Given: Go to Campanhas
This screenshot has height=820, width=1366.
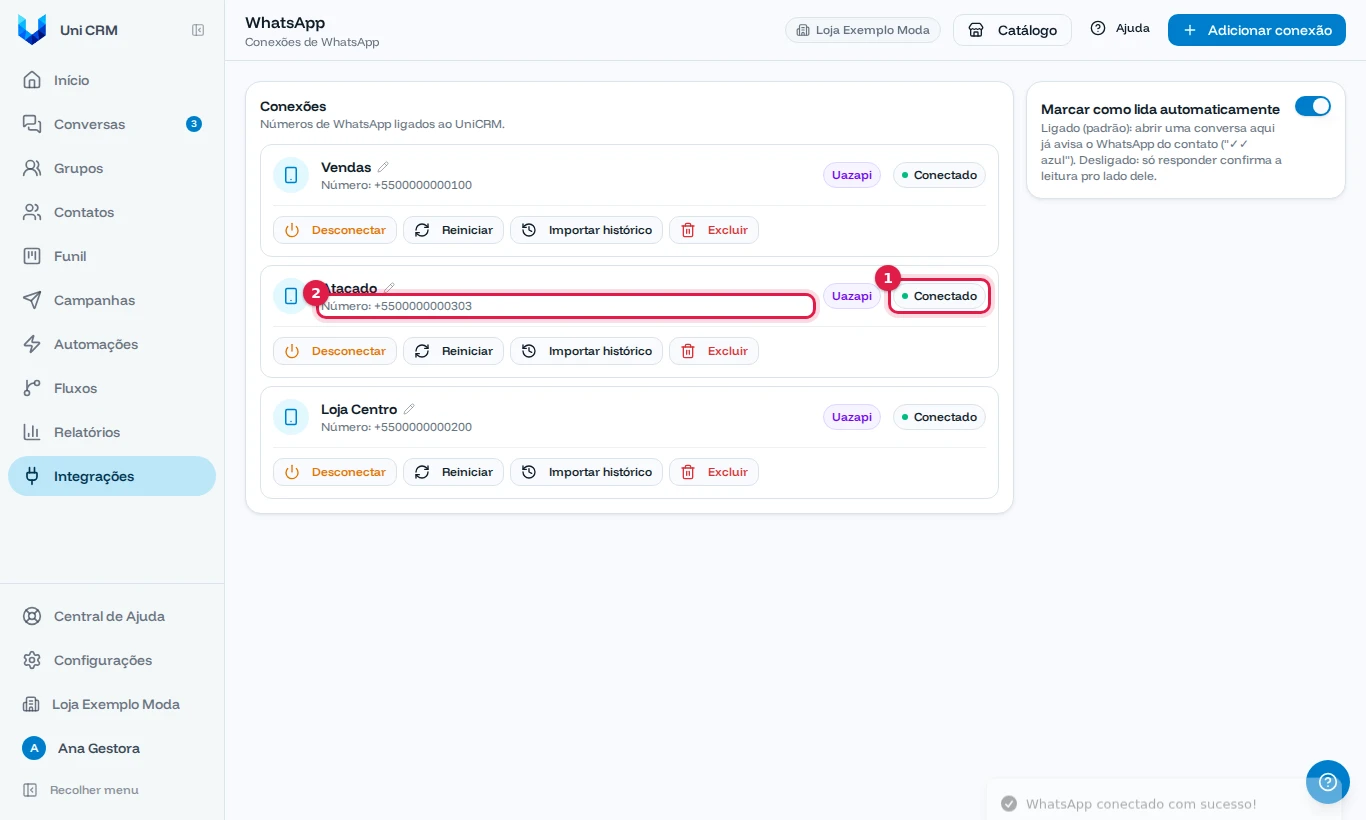Looking at the screenshot, I should click(112, 300).
